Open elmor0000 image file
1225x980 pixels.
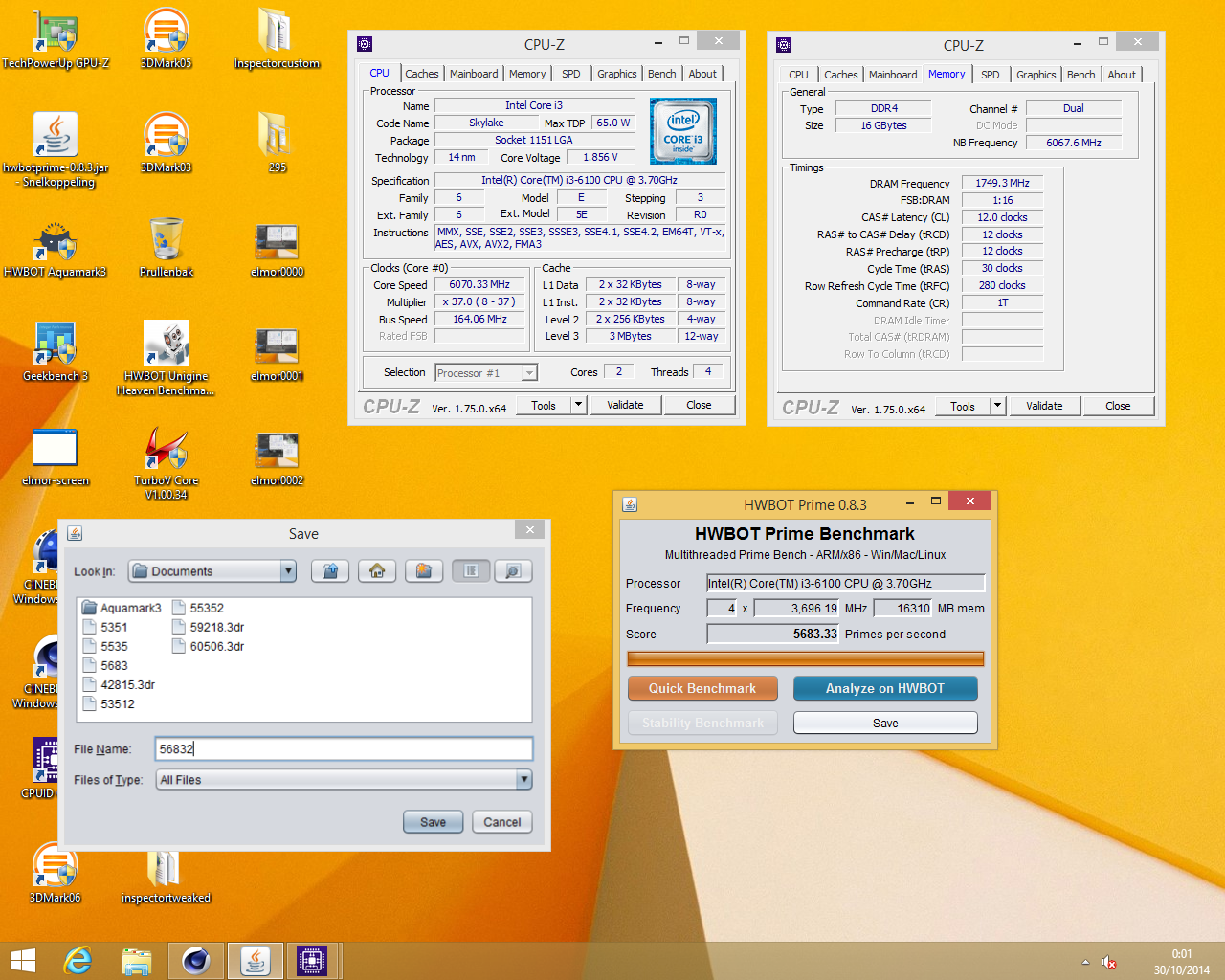[x=277, y=249]
